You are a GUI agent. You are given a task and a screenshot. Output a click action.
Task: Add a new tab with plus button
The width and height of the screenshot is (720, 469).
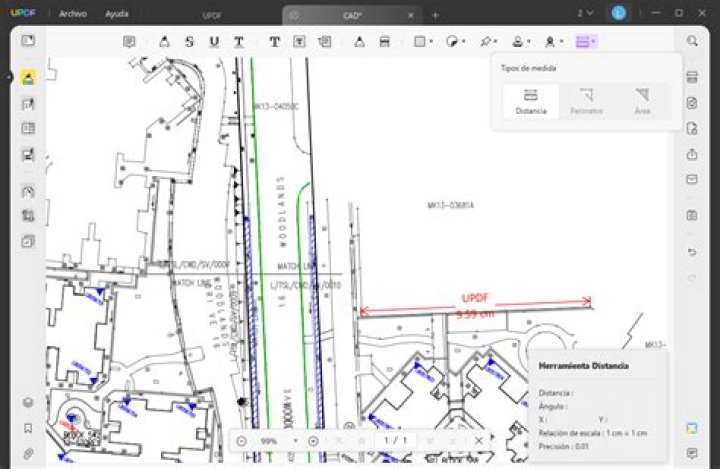point(435,15)
